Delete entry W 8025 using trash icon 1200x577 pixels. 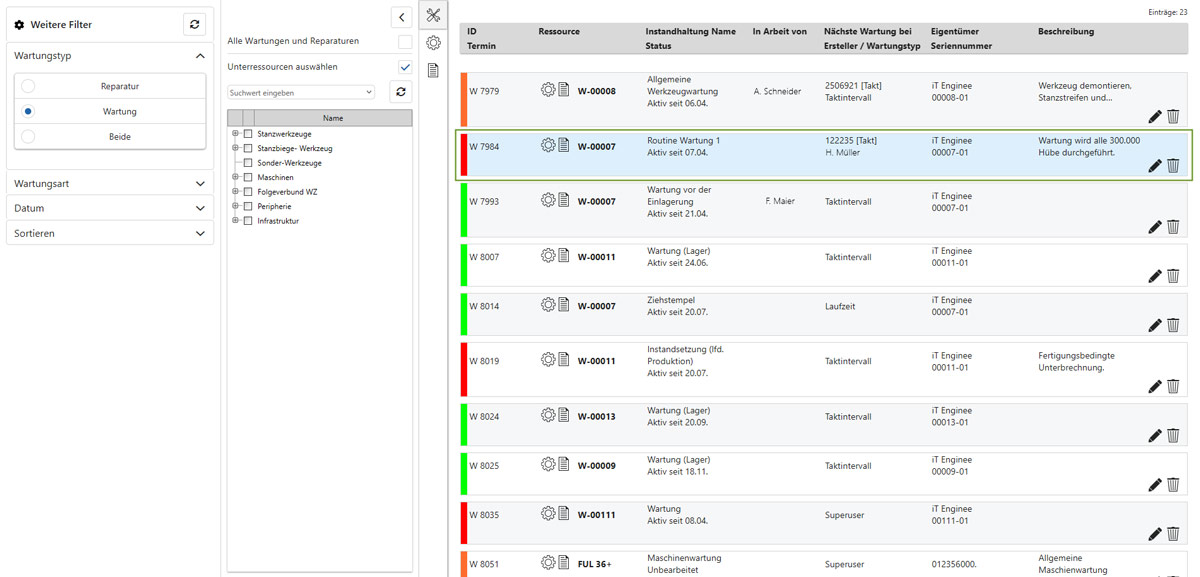(1173, 485)
